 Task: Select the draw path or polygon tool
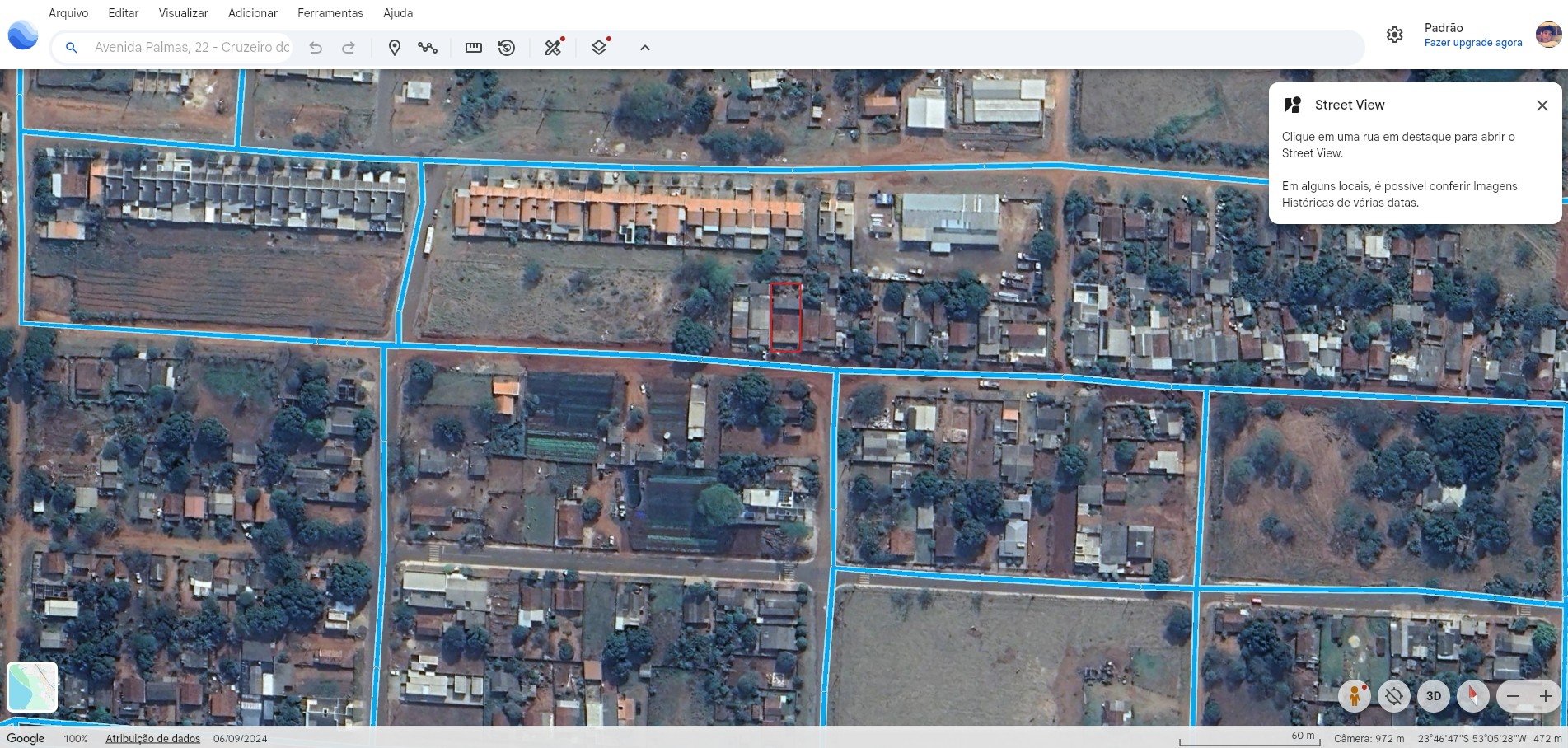(x=428, y=48)
